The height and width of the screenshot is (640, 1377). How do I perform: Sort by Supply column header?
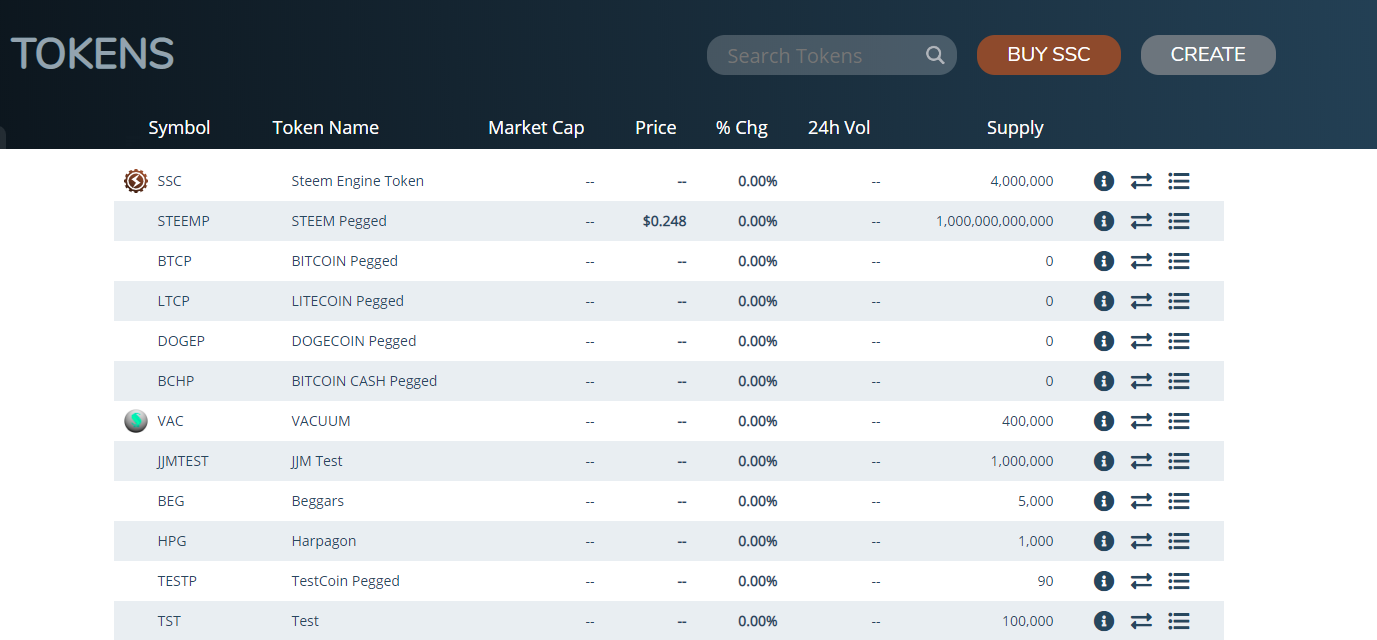(1015, 128)
